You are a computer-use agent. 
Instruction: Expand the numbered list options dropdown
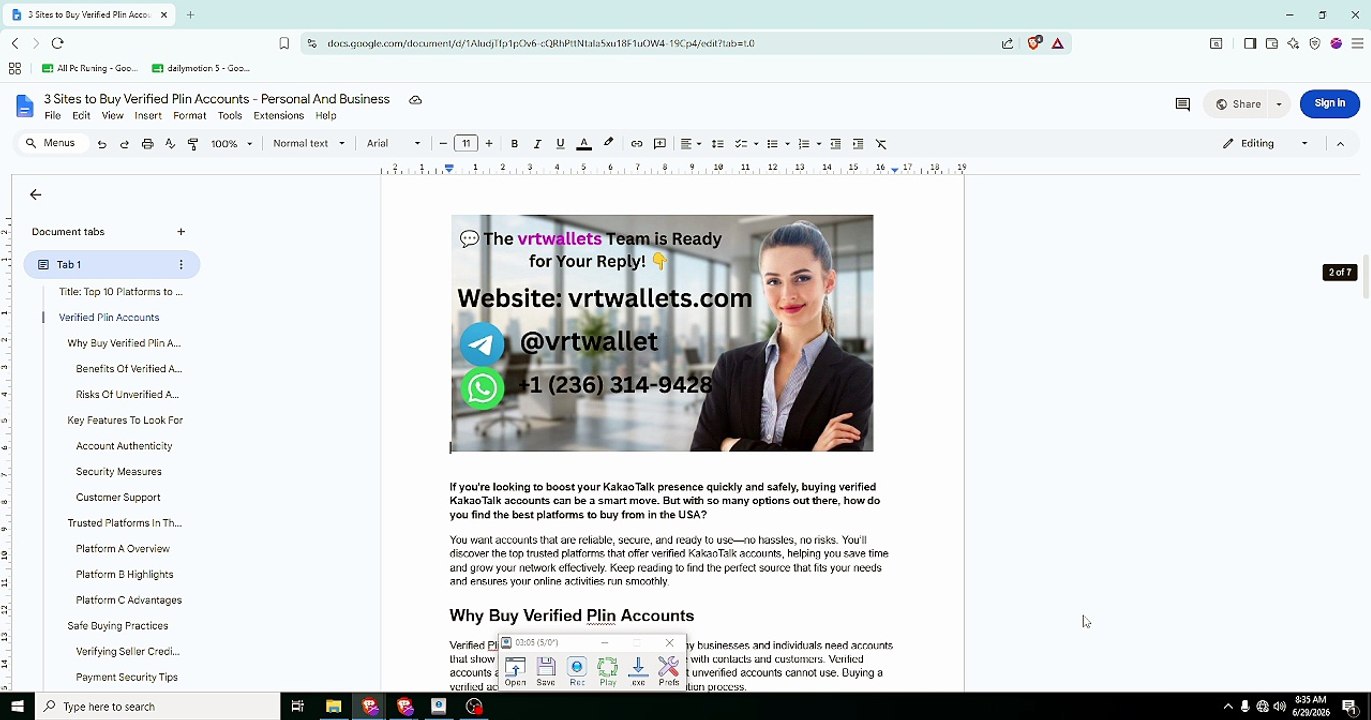coord(819,144)
